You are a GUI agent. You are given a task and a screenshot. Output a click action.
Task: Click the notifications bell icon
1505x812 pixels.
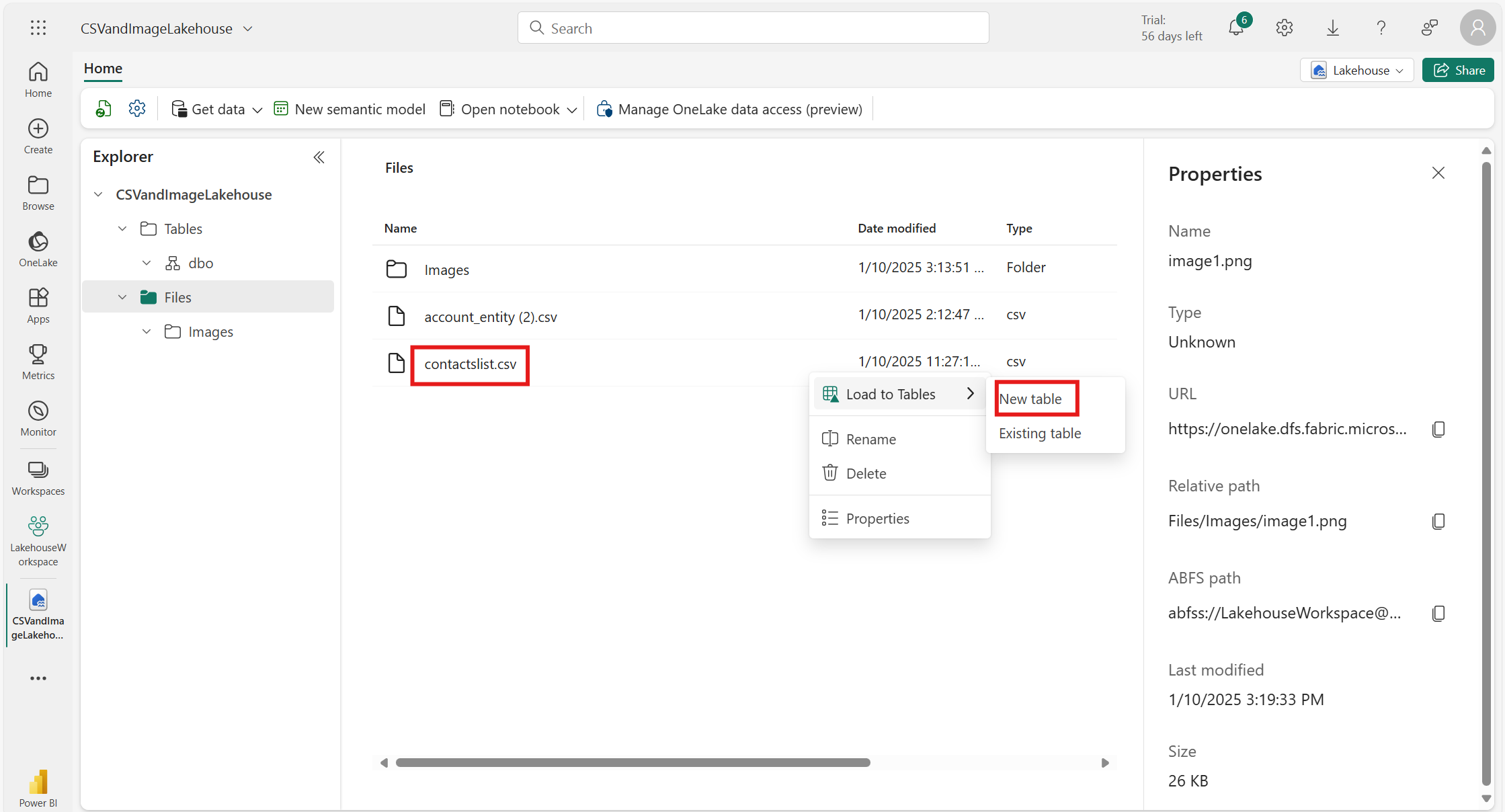click(x=1235, y=28)
